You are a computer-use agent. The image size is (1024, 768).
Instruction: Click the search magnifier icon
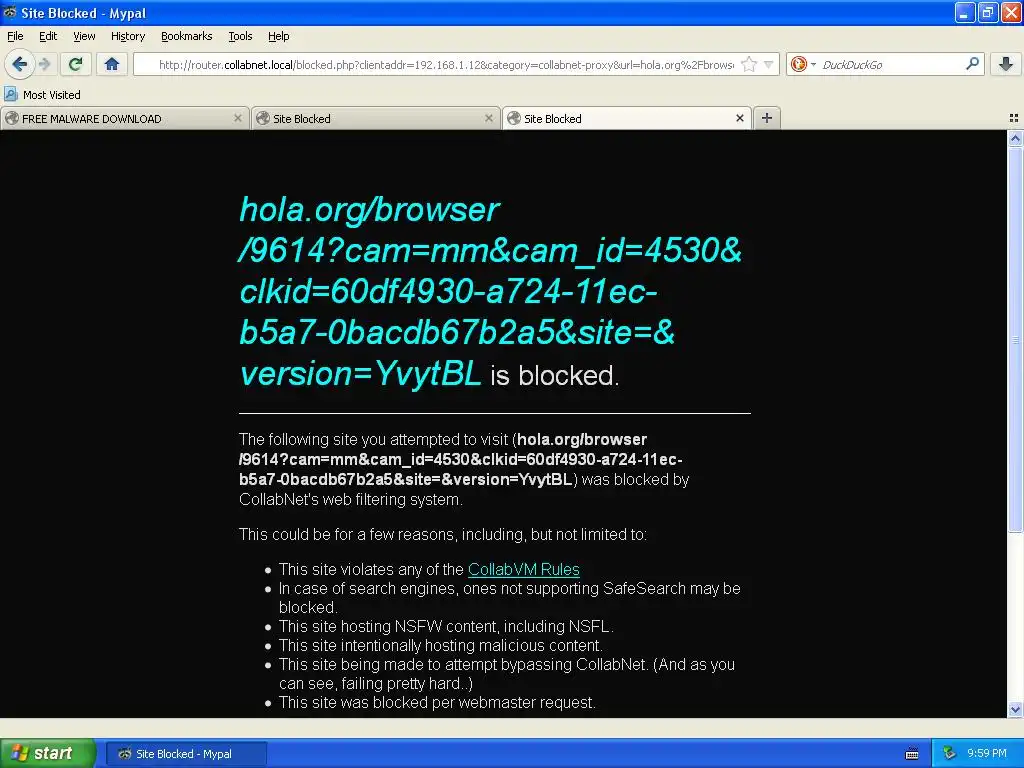click(x=972, y=64)
